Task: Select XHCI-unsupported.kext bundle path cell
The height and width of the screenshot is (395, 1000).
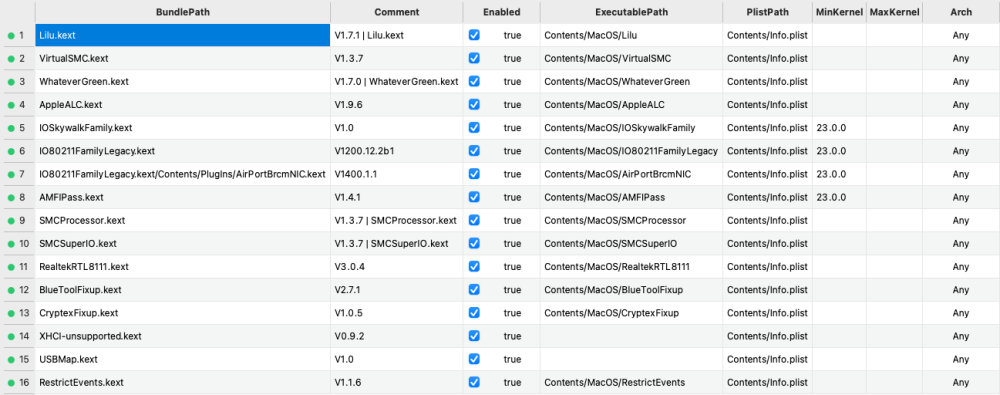Action: pyautogui.click(x=182, y=336)
